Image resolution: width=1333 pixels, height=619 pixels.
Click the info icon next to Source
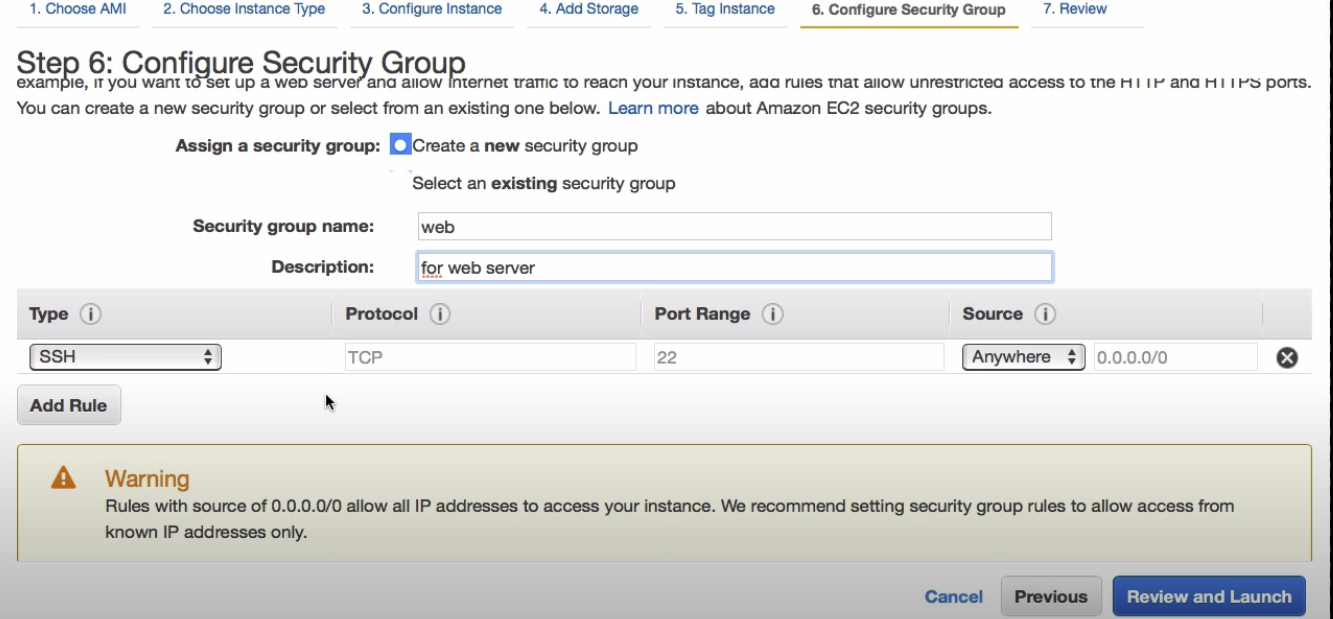click(x=1045, y=314)
